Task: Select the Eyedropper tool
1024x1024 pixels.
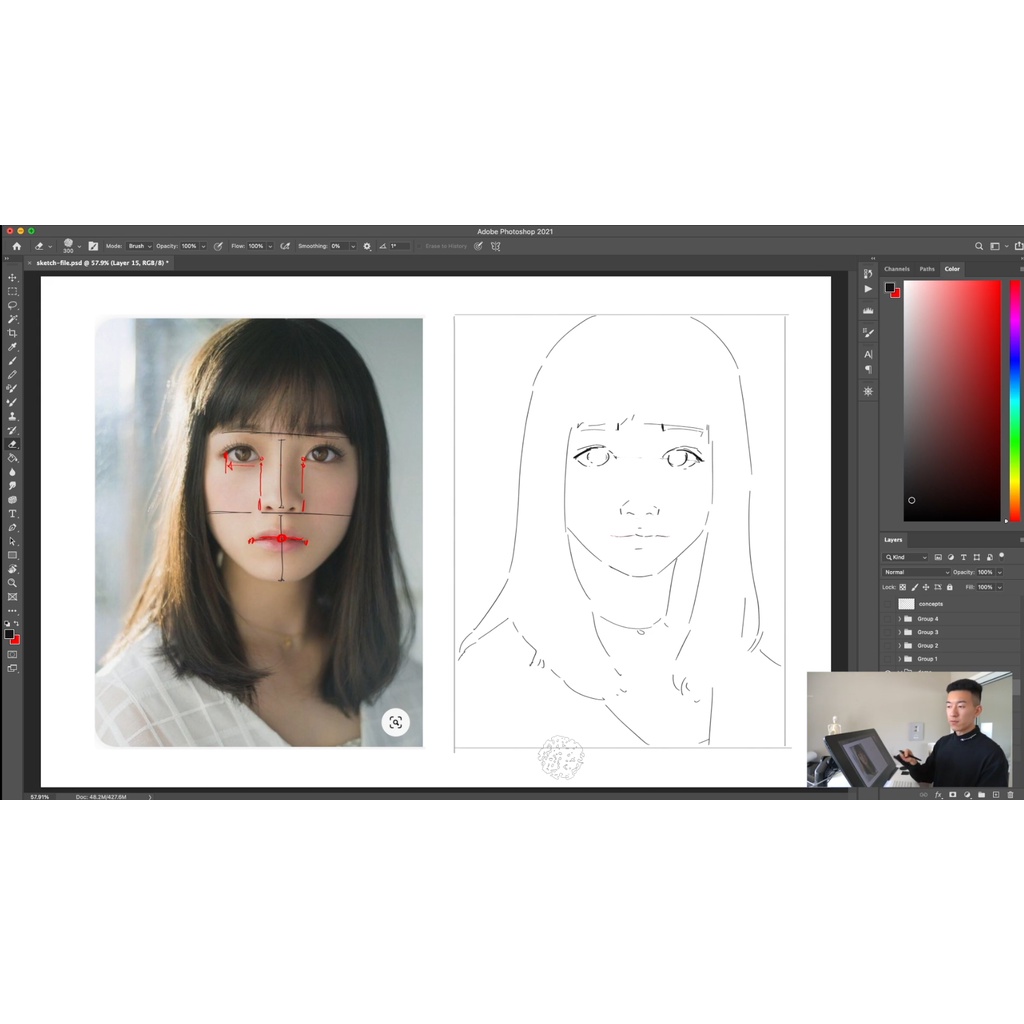Action: pyautogui.click(x=13, y=345)
